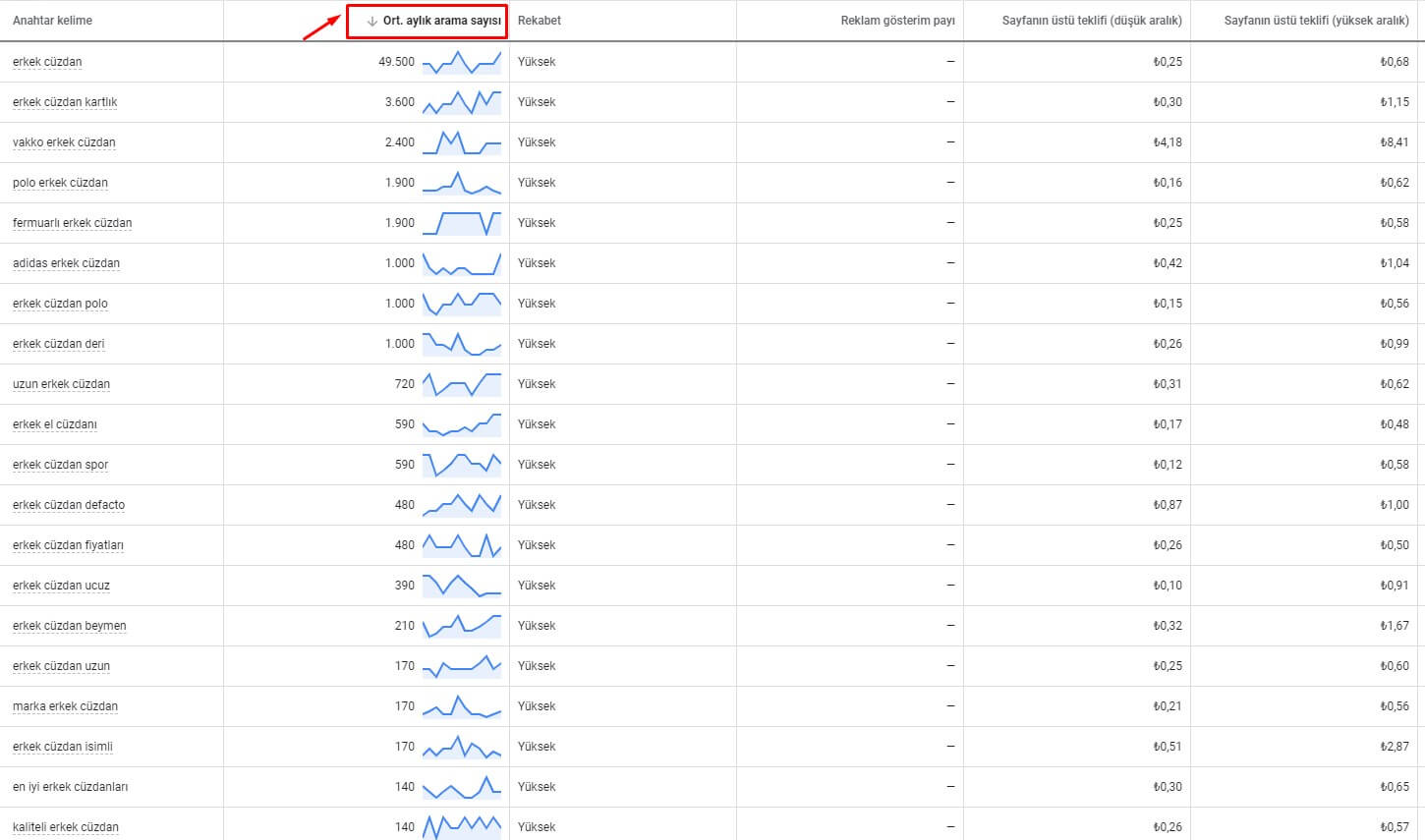Sort by the Reklam gösterim payı header

[897, 21]
